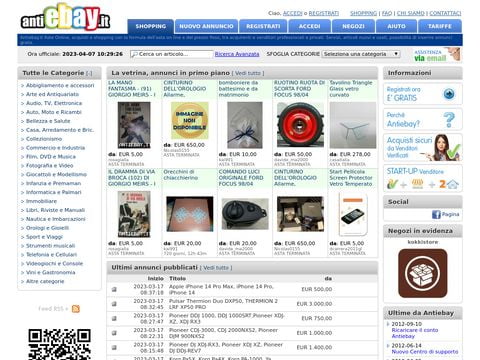Click the magnifier icon in search box
The image size is (480, 360).
click(x=134, y=54)
